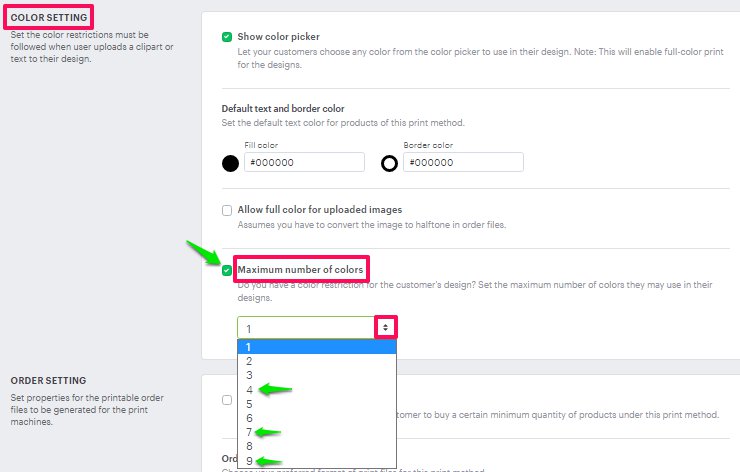Click the Maximum number of colors label
This screenshot has width=740, height=472.
300,270
